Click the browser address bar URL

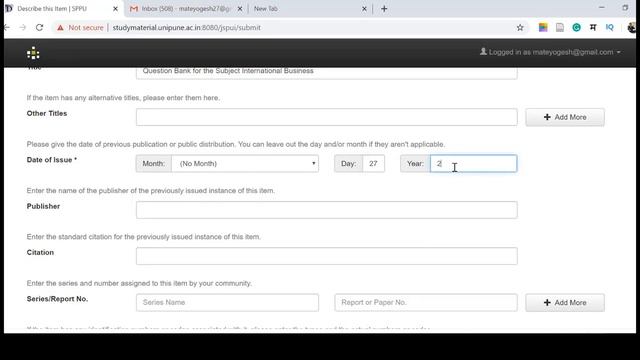[x=187, y=27]
